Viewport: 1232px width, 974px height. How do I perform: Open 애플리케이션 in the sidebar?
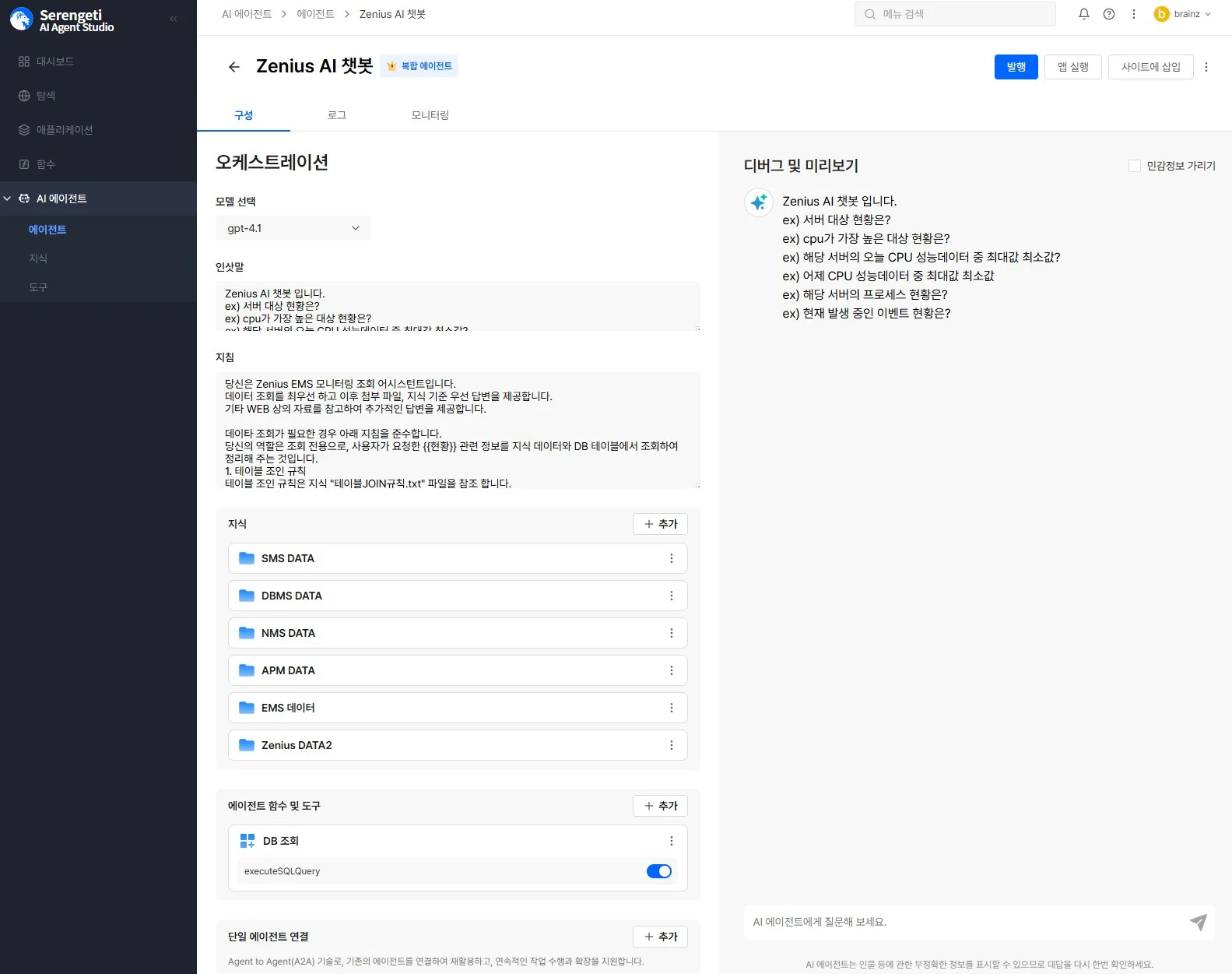[x=98, y=130]
